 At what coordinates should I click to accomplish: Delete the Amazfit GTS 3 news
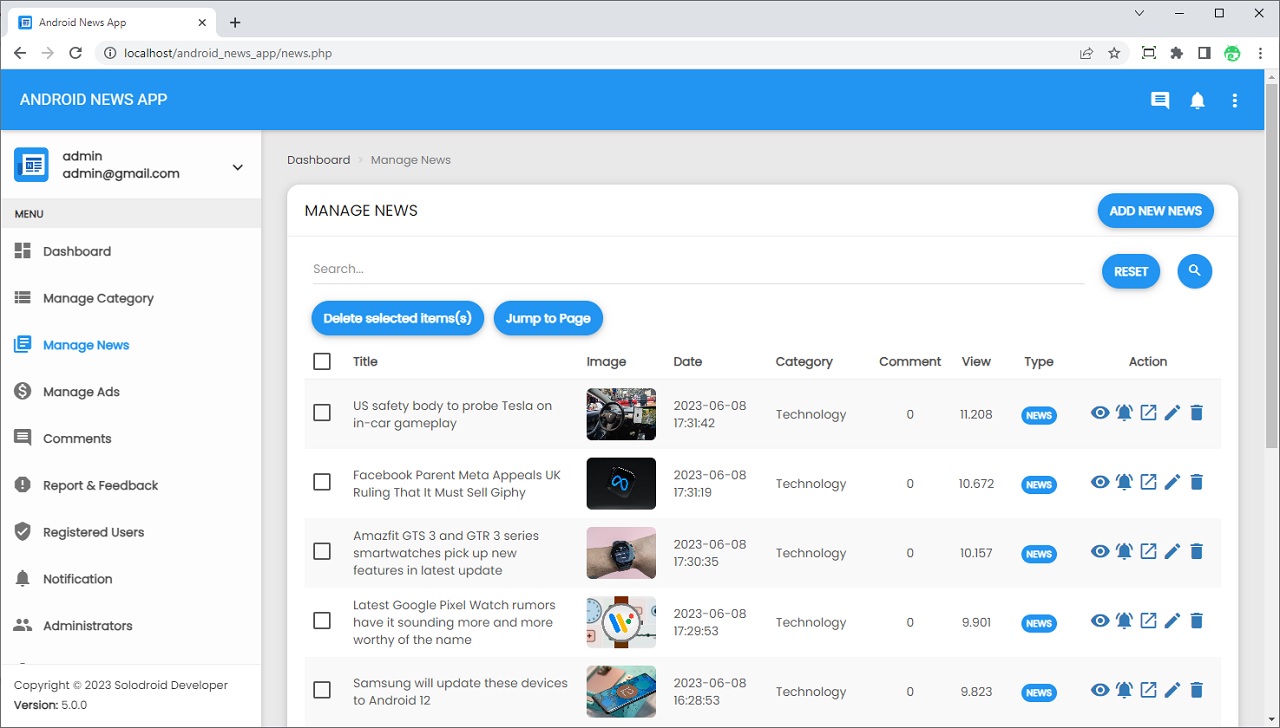pyautogui.click(x=1196, y=551)
